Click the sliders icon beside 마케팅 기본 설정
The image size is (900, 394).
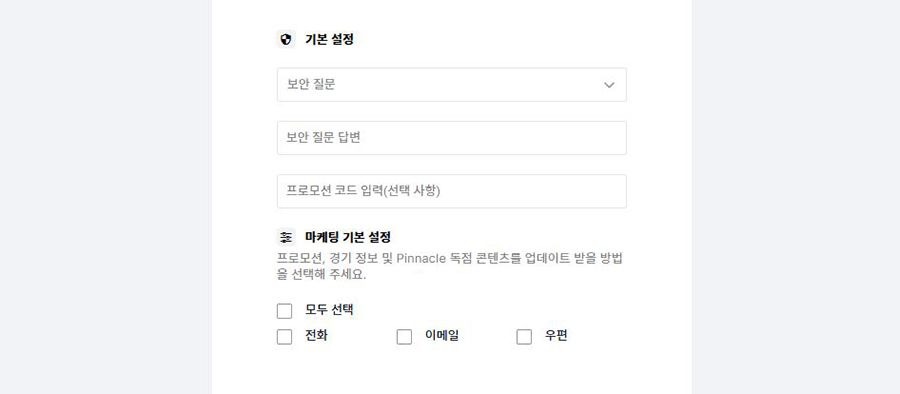[x=286, y=237]
